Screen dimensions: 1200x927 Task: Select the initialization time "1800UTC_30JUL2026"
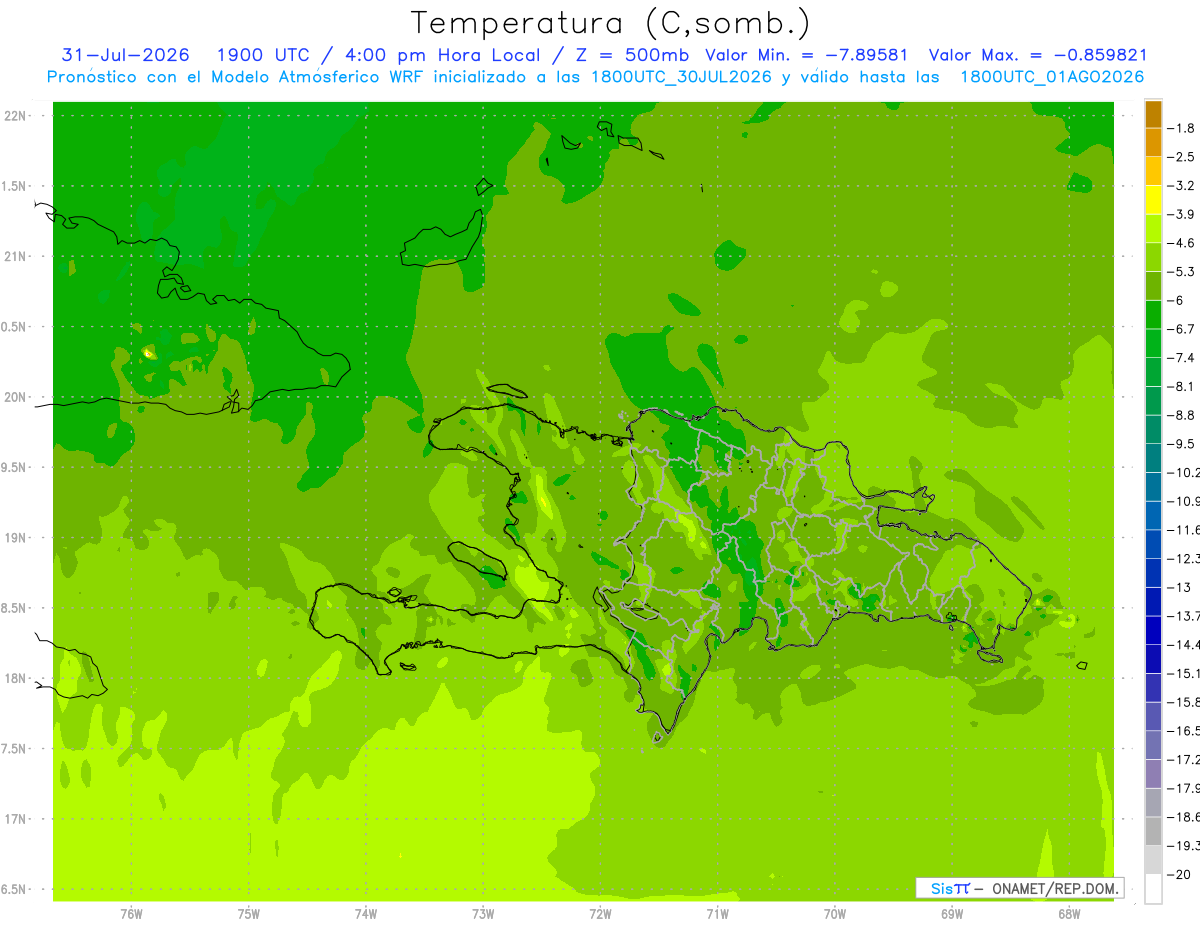pyautogui.click(x=683, y=77)
